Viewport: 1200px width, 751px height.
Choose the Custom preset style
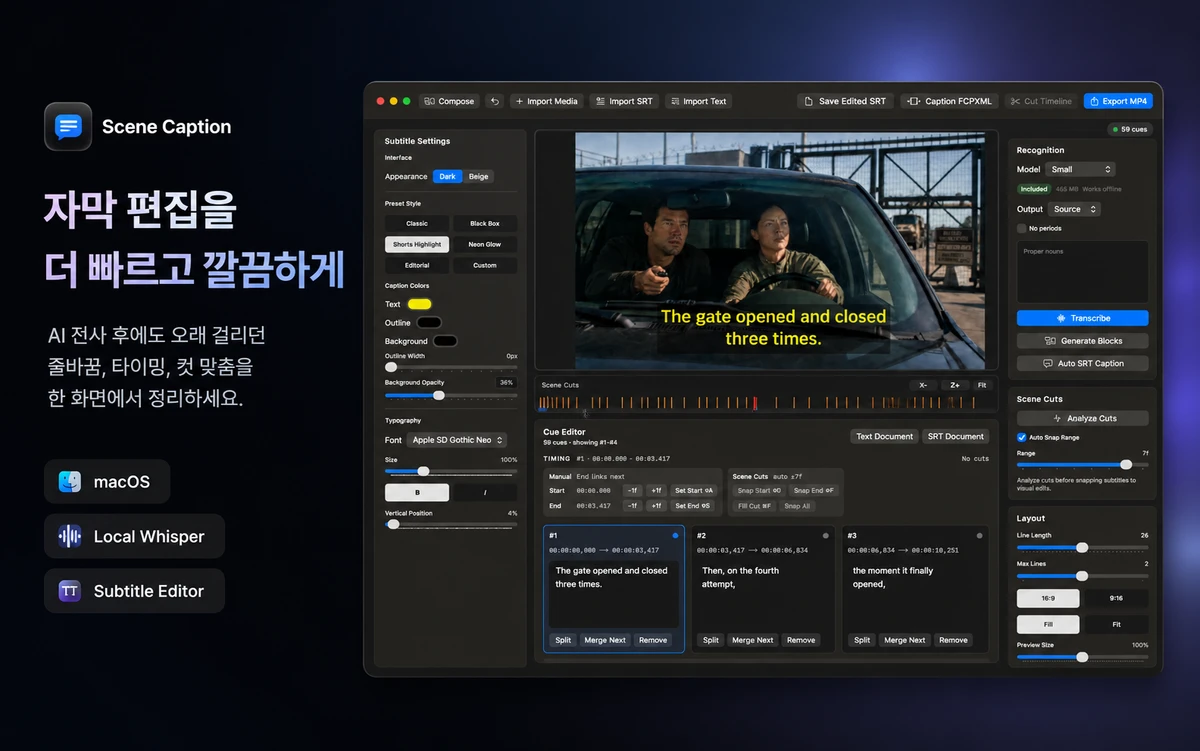coord(485,265)
